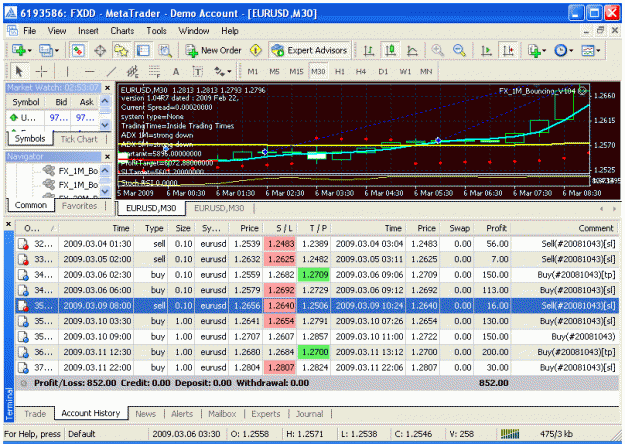Sort history by the Profit column header
Image resolution: width=625 pixels, height=444 pixels.
point(496,228)
